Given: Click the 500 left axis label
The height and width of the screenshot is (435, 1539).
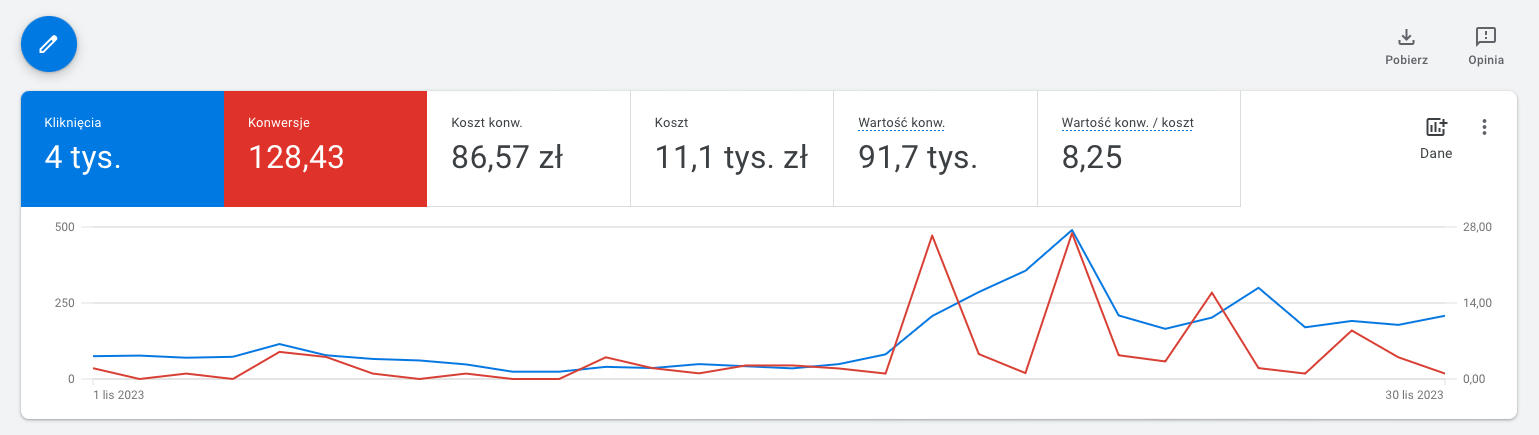Looking at the screenshot, I should click(64, 227).
